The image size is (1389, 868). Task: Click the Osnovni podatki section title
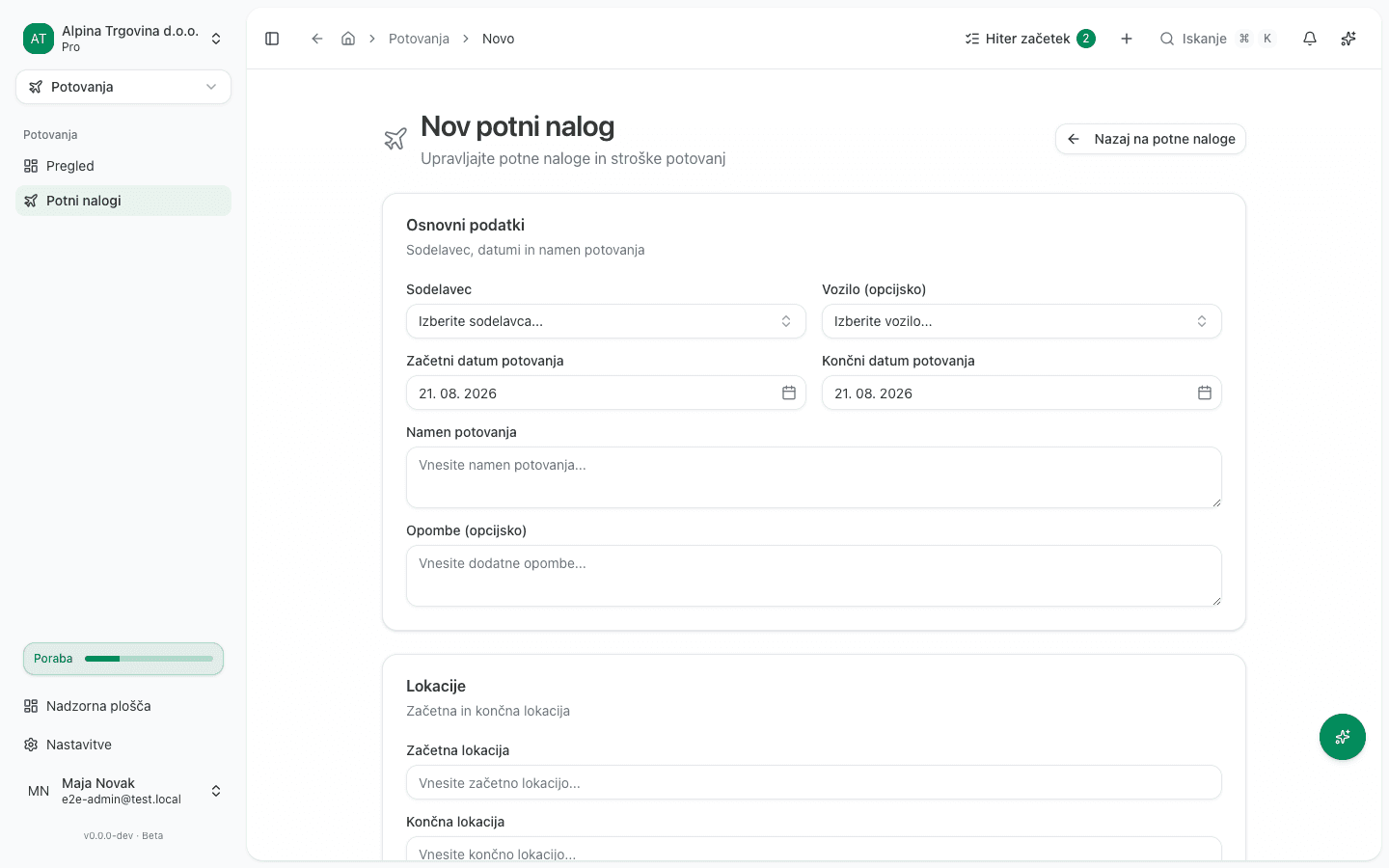pyautogui.click(x=465, y=225)
